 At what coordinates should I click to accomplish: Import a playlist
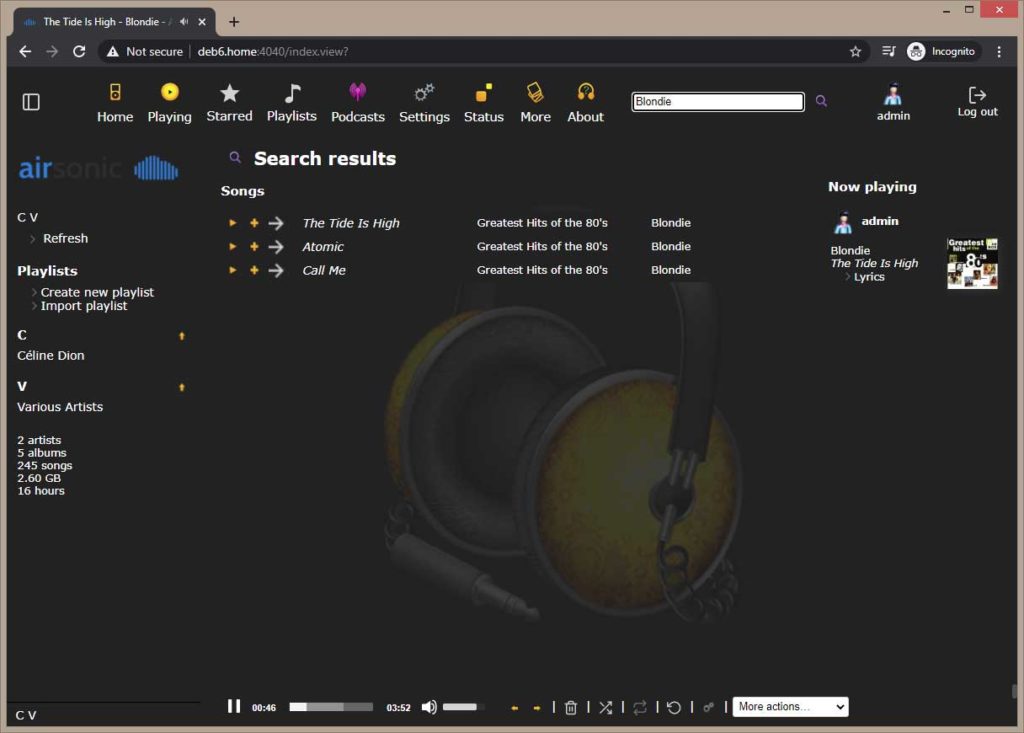84,306
